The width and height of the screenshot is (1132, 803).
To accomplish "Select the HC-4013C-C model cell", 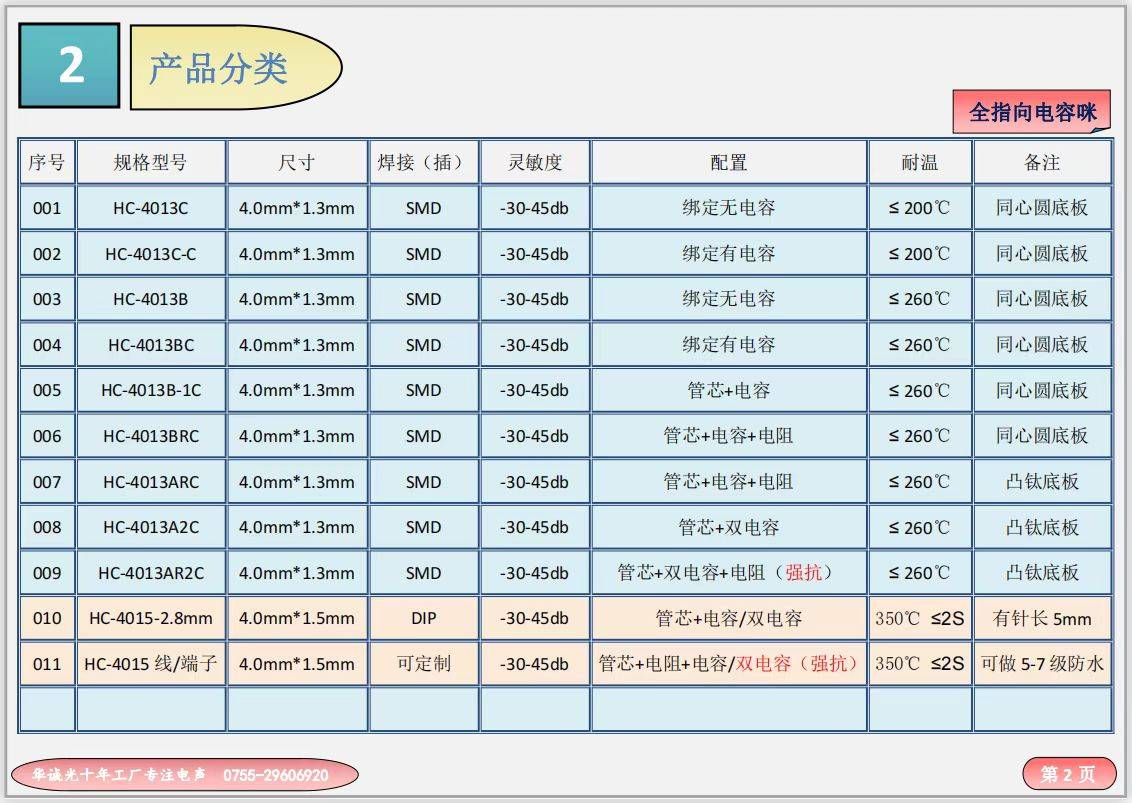I will [150, 254].
